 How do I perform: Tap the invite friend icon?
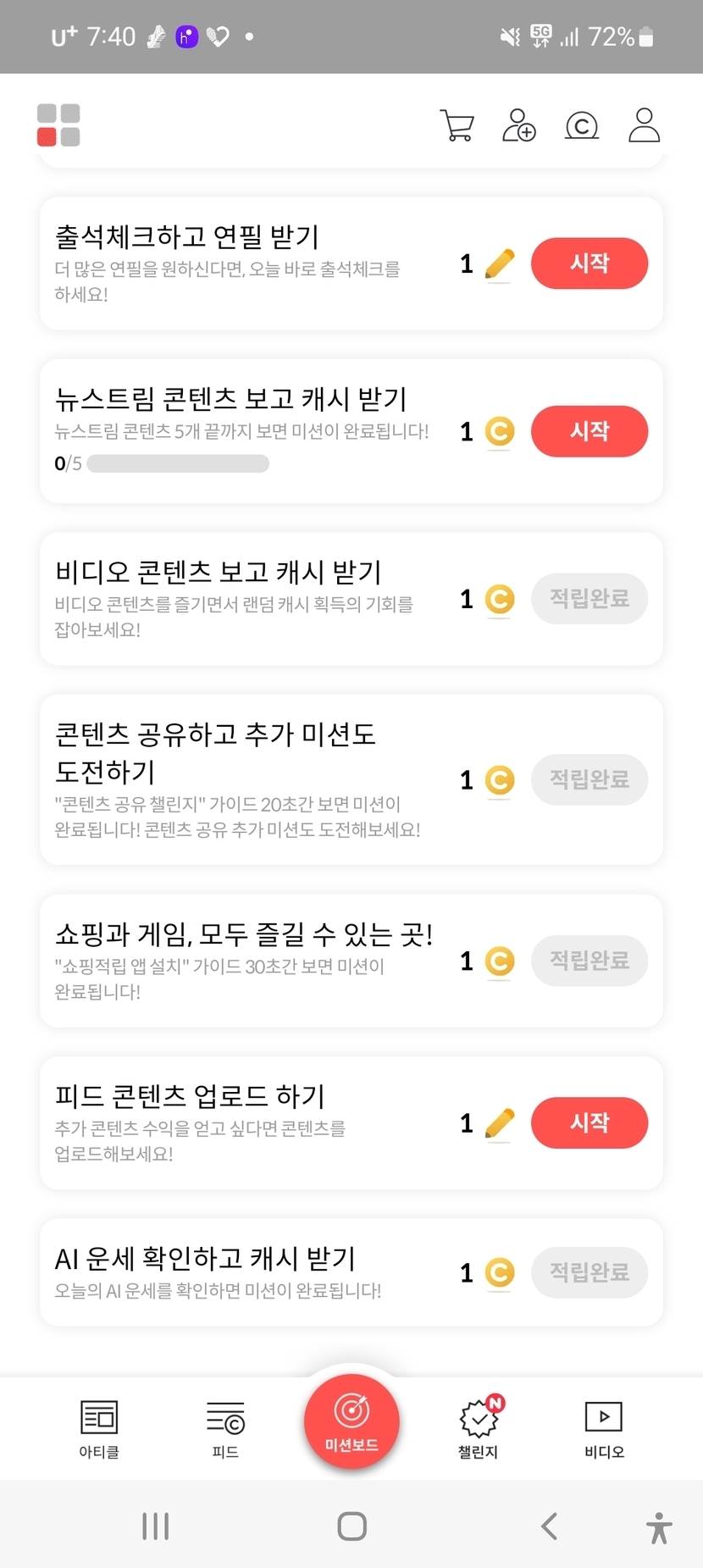519,125
